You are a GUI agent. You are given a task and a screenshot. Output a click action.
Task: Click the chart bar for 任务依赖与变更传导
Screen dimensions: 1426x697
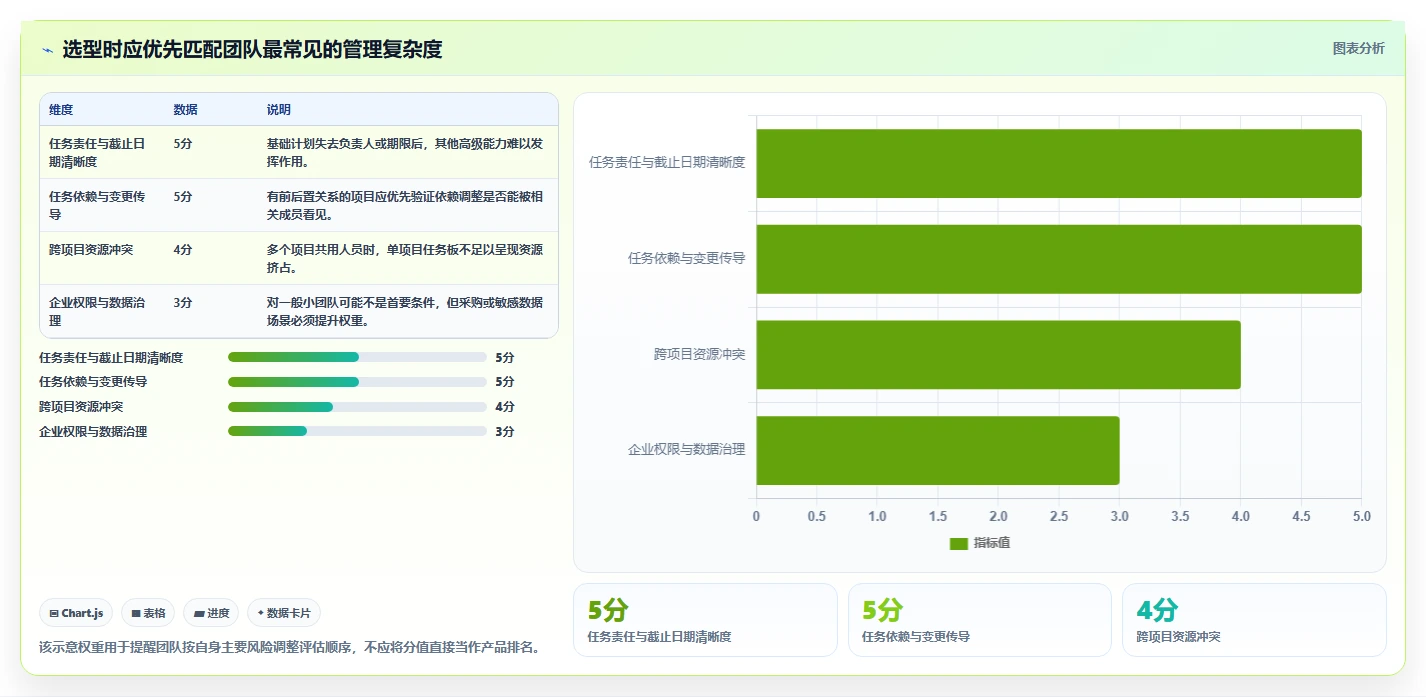click(1059, 259)
